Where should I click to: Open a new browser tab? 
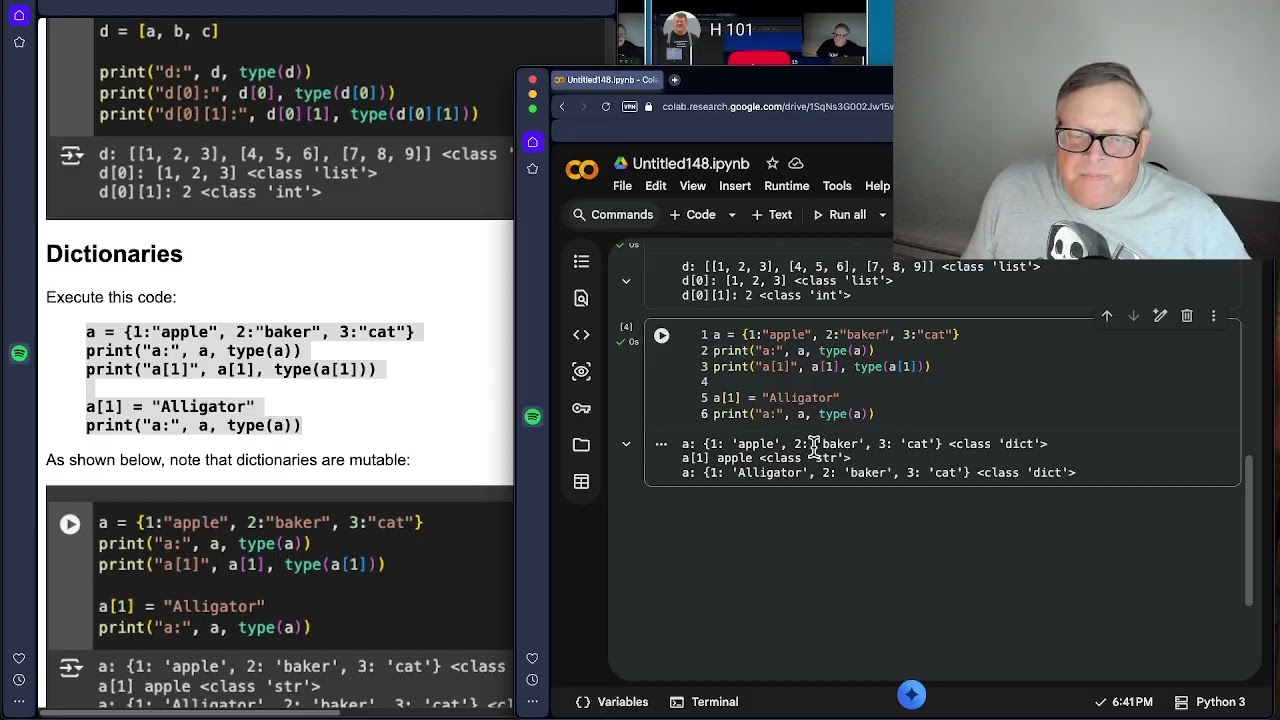(674, 80)
